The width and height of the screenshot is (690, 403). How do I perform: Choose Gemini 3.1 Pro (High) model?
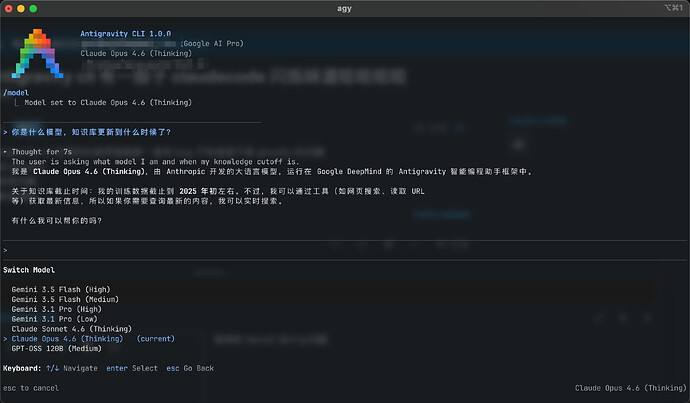(56, 309)
